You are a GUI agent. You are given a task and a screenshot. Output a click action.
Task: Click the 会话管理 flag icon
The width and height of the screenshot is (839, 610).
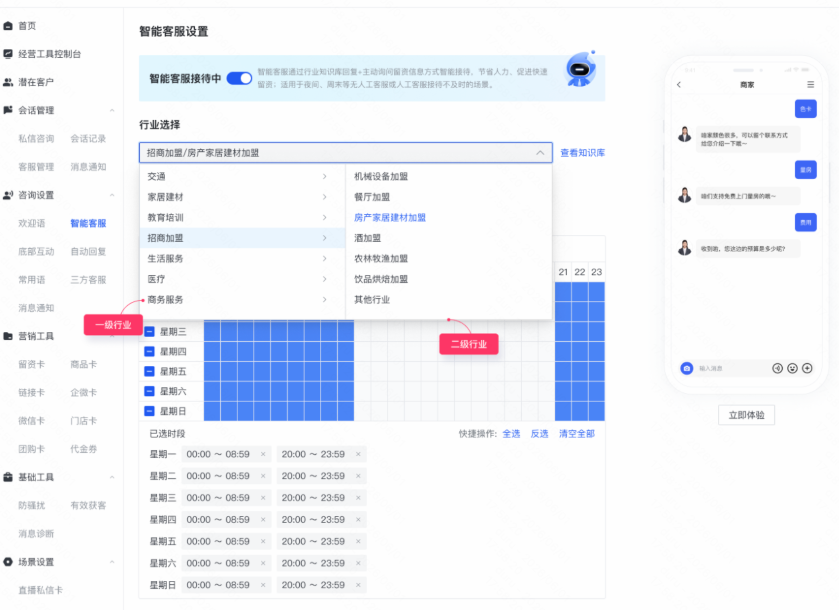coord(8,110)
